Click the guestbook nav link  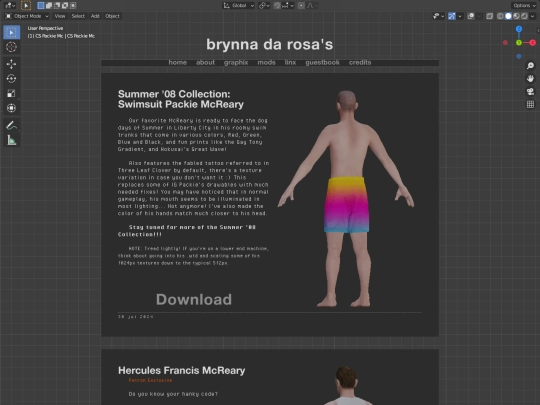coord(322,62)
